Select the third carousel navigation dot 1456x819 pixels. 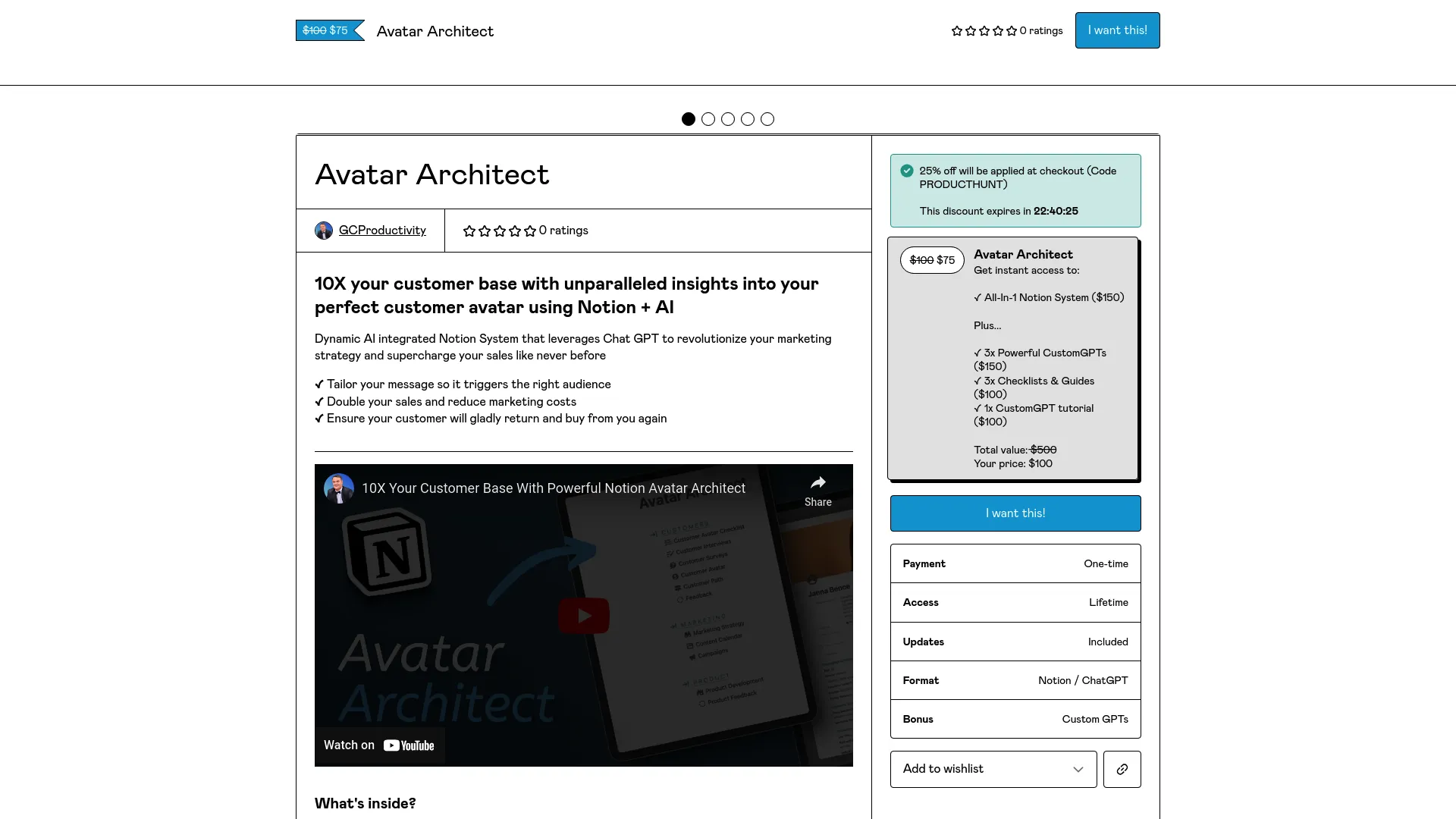(728, 119)
